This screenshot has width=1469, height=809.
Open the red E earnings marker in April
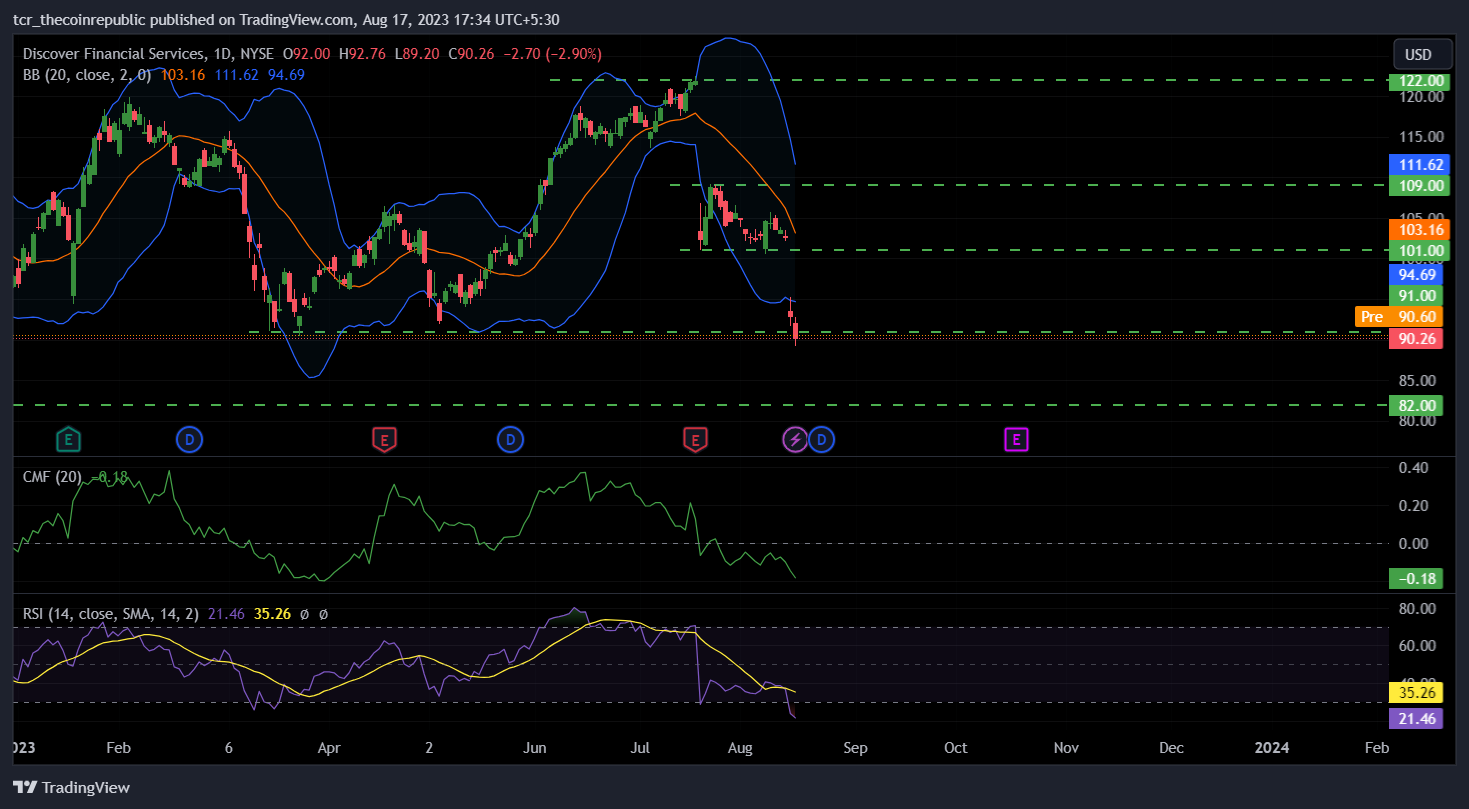tap(383, 438)
